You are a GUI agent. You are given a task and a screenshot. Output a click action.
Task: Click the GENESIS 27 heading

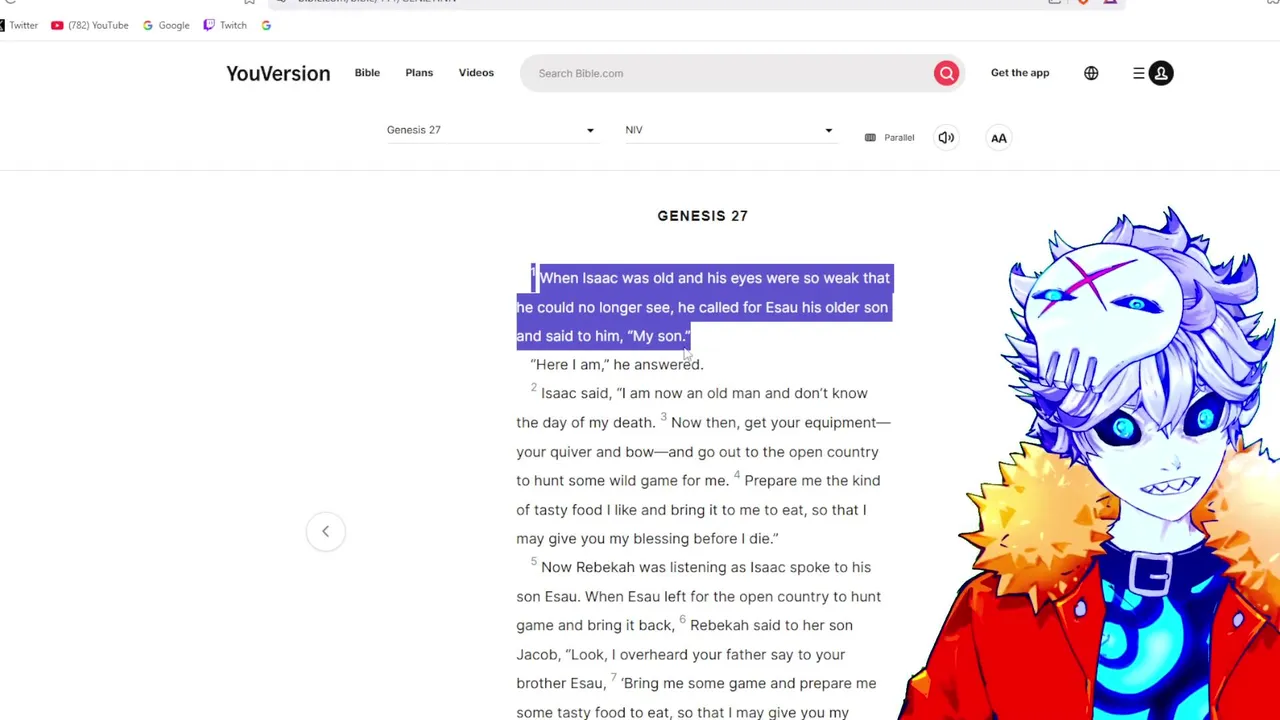click(x=703, y=216)
